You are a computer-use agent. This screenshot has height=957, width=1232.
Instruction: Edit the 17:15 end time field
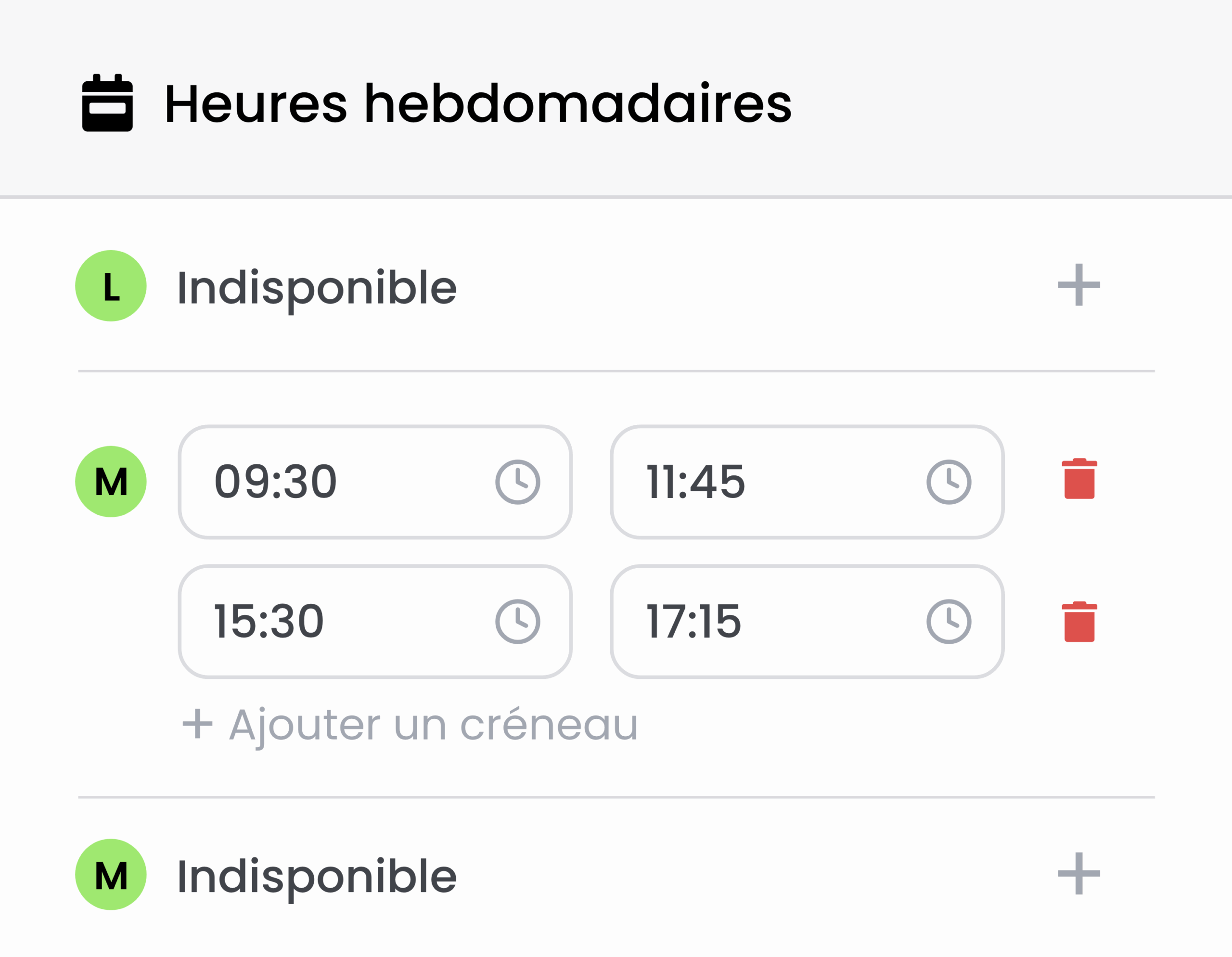(x=767, y=622)
